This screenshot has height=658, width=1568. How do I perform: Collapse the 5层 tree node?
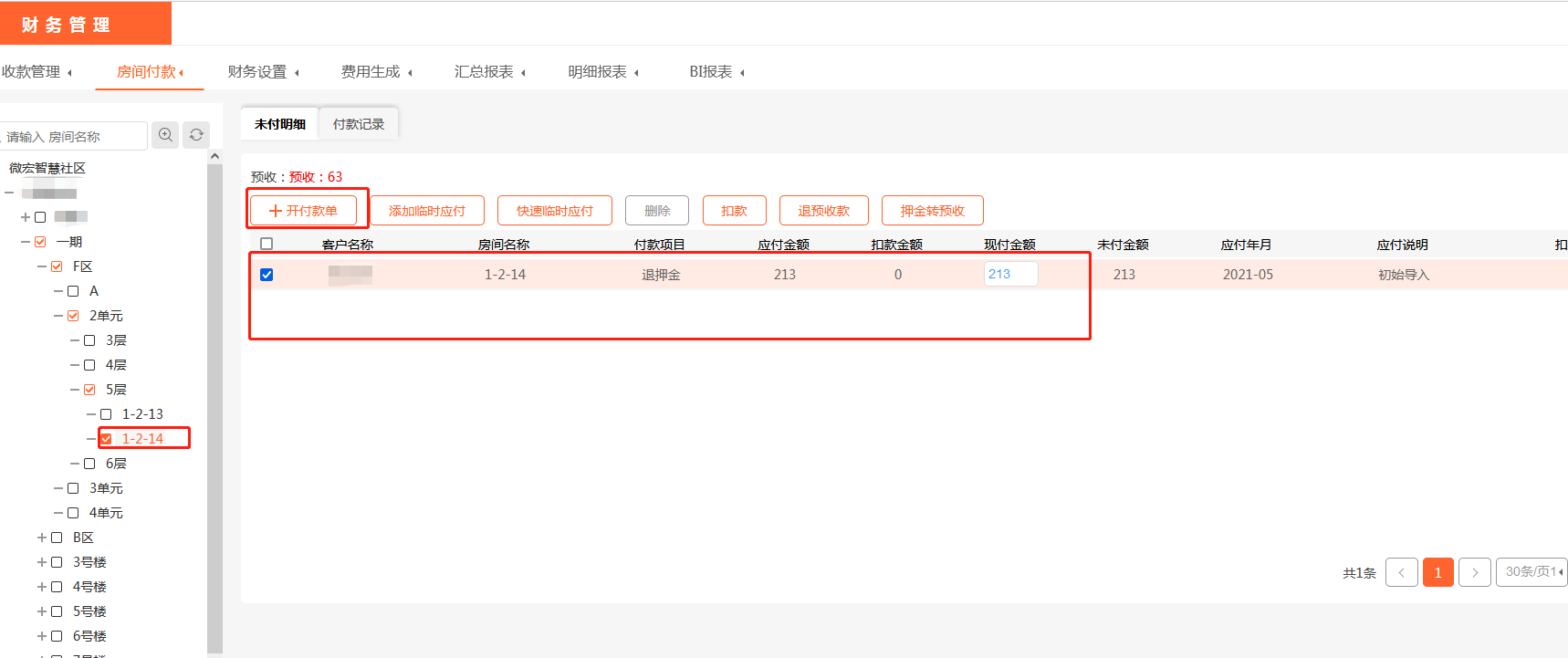(x=75, y=390)
